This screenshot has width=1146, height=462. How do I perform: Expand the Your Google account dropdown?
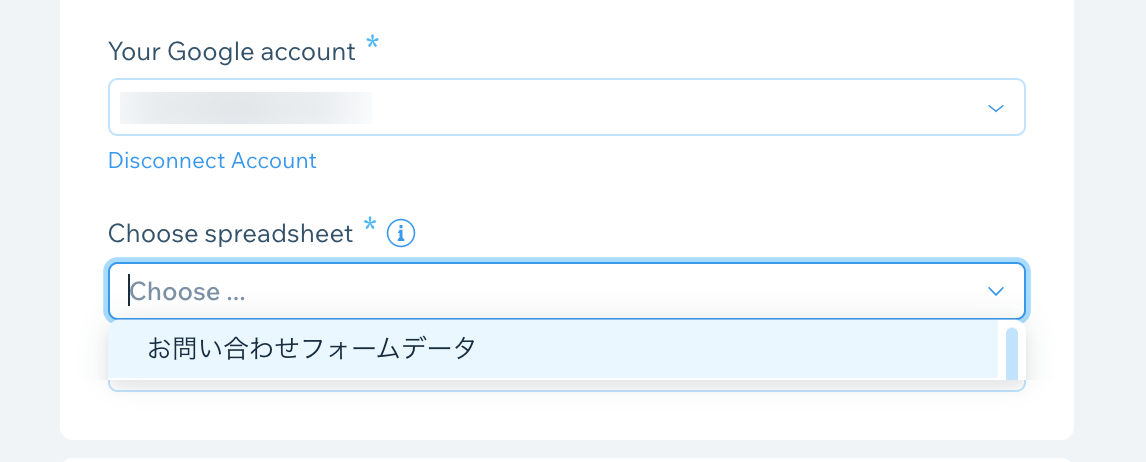(x=566, y=107)
